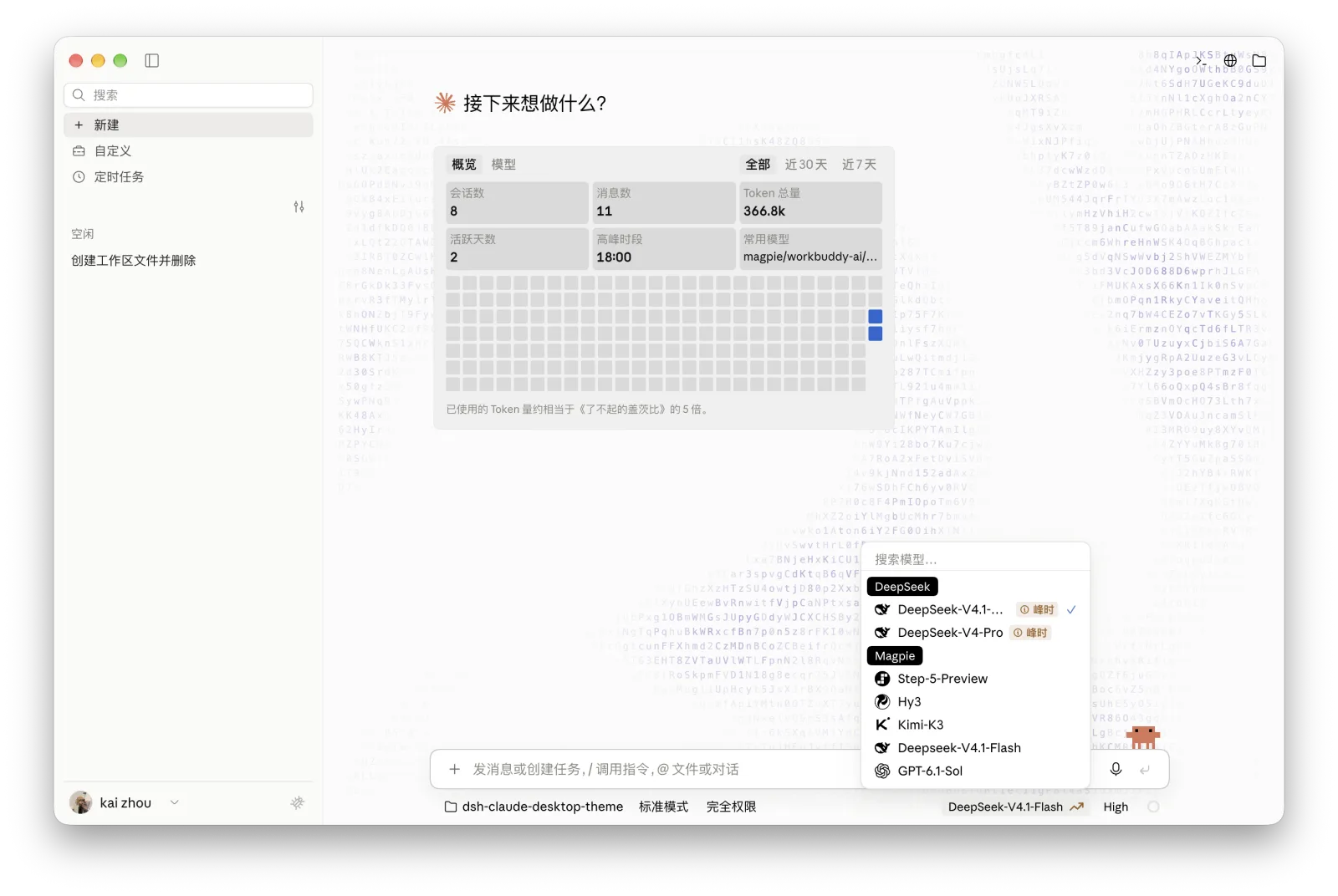Click the kai zhou avatar picture
Image resolution: width=1338 pixels, height=896 pixels.
[x=81, y=802]
